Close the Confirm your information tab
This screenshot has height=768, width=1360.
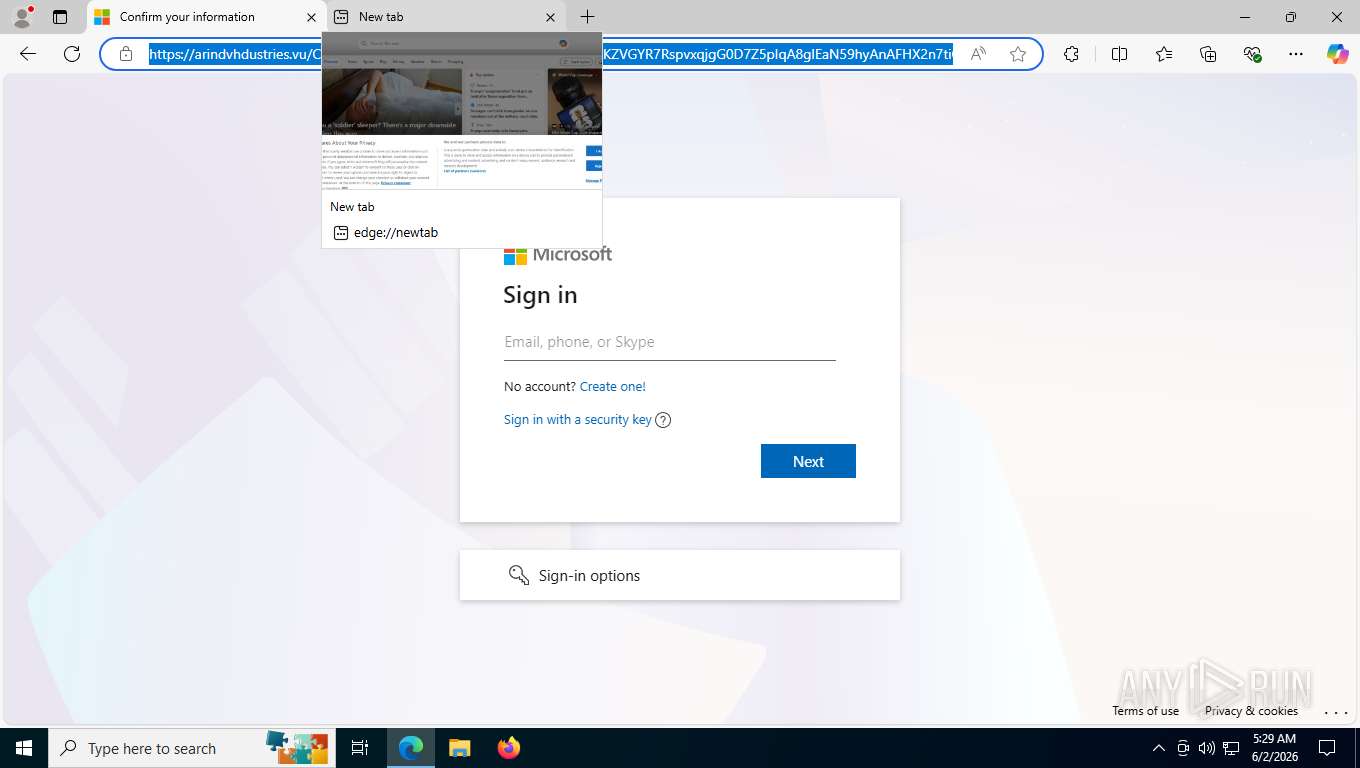311,17
